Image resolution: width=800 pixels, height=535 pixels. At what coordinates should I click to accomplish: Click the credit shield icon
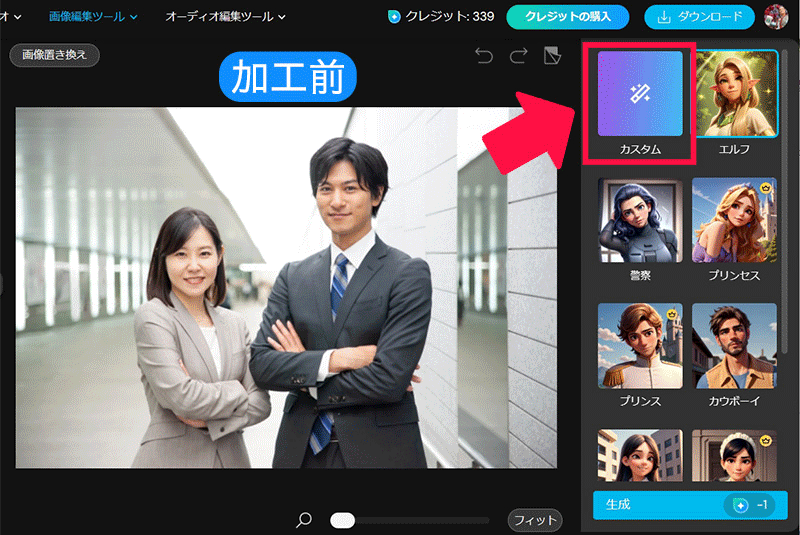click(394, 17)
